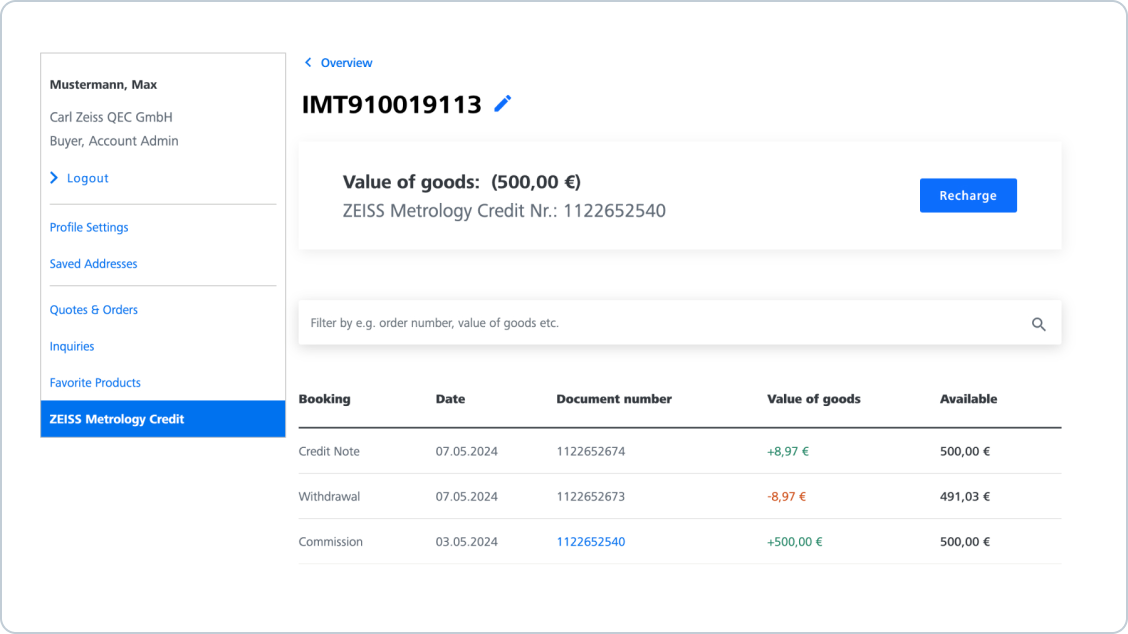
Task: Click the pencil edit icon beside IMT910019113
Action: pyautogui.click(x=503, y=103)
